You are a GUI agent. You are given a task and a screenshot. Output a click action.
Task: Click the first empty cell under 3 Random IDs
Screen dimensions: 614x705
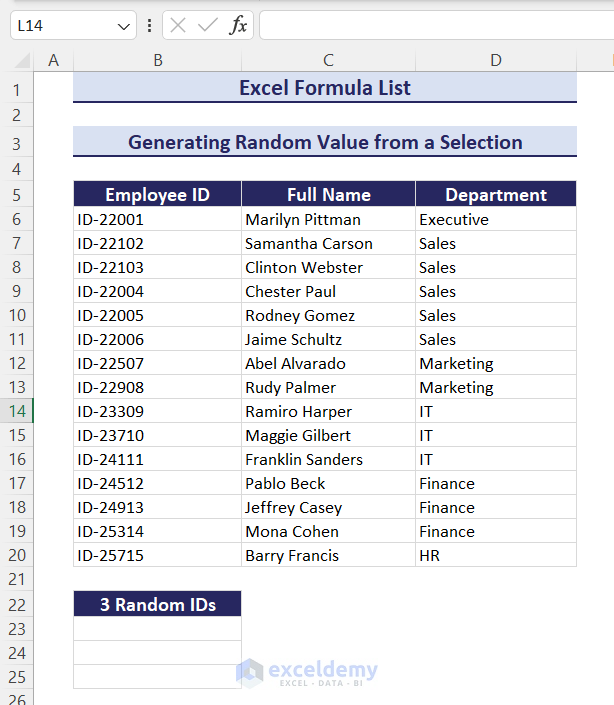point(157,629)
